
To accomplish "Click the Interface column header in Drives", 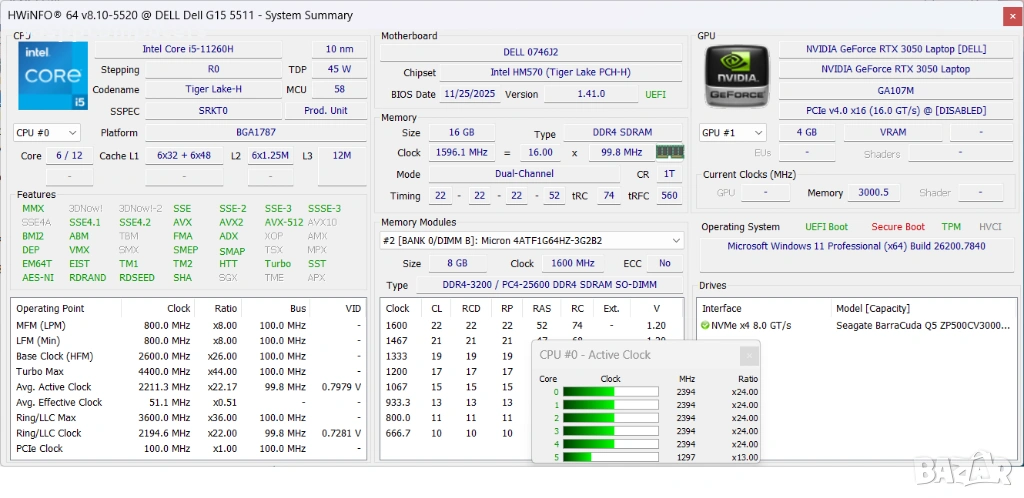I will (x=721, y=308).
